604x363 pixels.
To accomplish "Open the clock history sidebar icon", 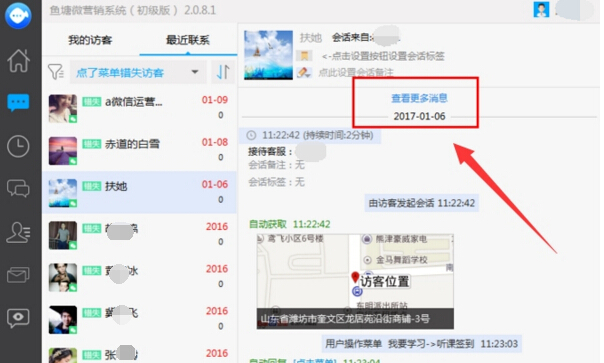I will [18, 146].
